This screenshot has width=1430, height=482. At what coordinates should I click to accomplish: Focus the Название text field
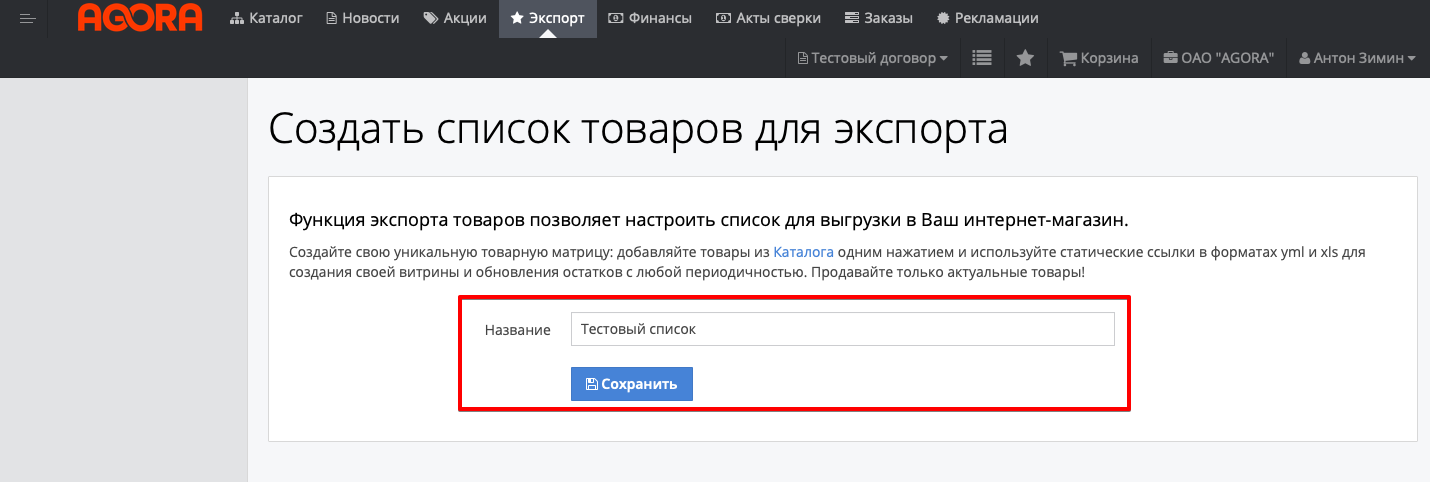click(x=842, y=329)
